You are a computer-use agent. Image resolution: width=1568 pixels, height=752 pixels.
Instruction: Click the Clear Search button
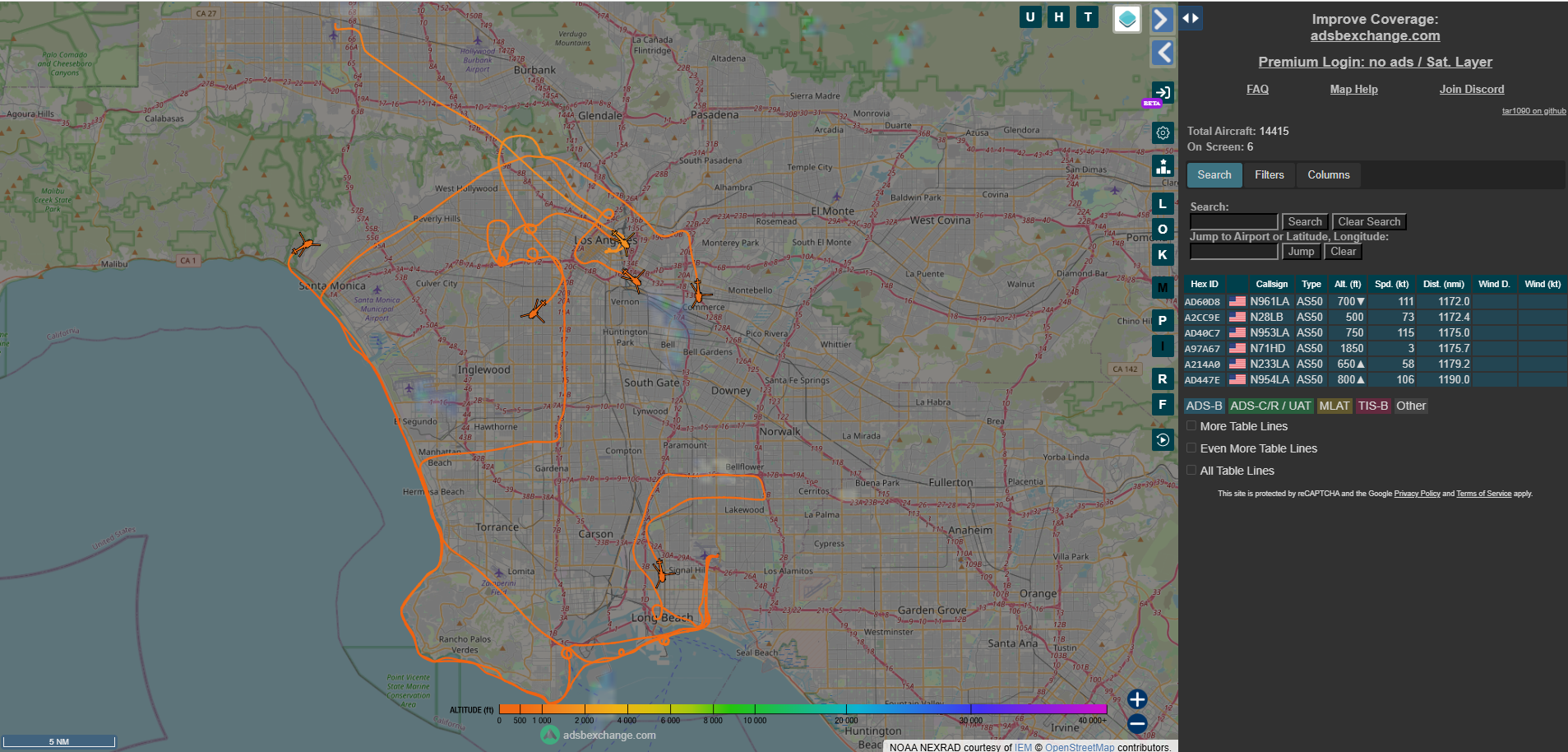pyautogui.click(x=1369, y=222)
